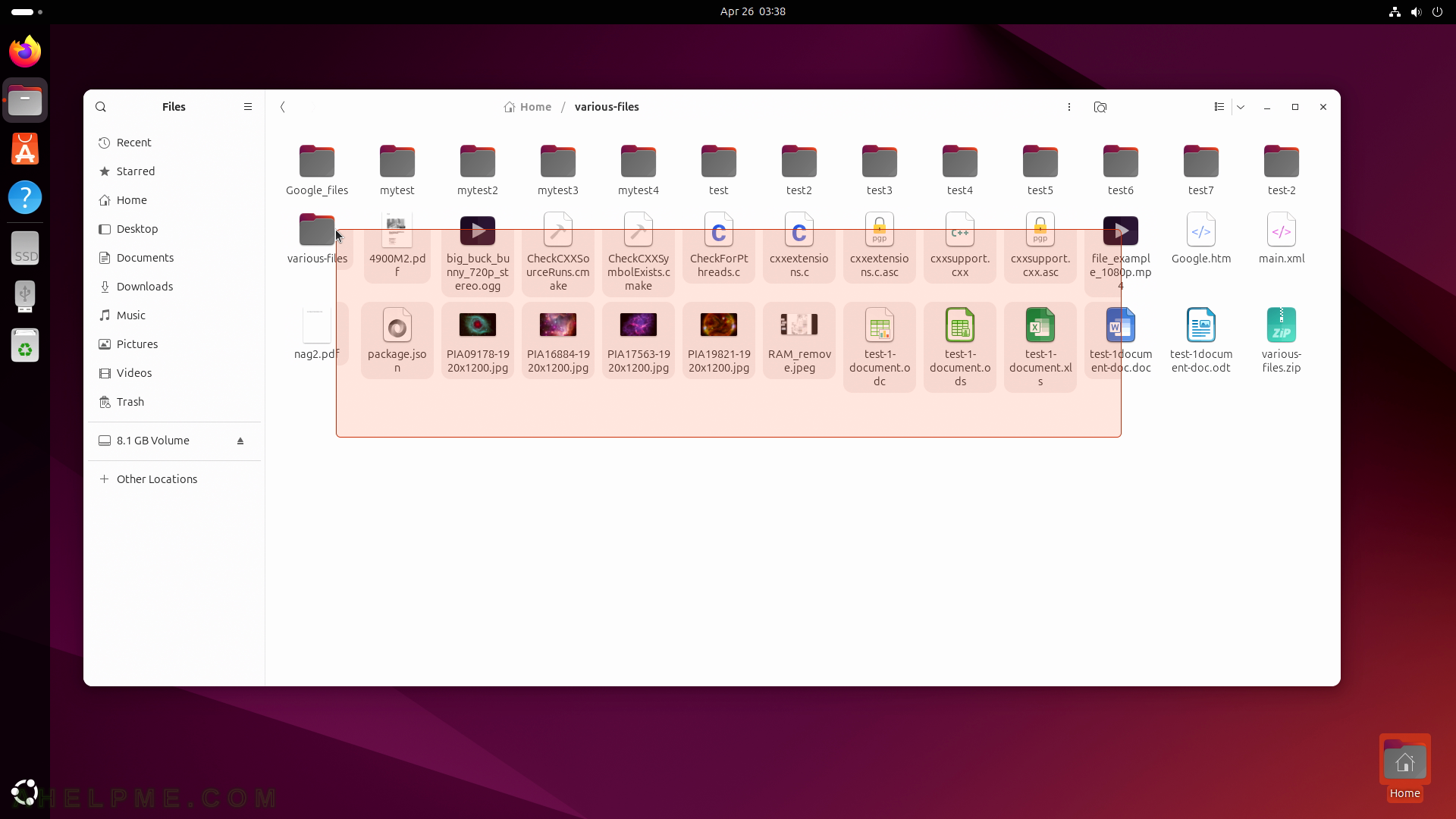Select the test4 folder
The height and width of the screenshot is (819, 1456).
960,170
